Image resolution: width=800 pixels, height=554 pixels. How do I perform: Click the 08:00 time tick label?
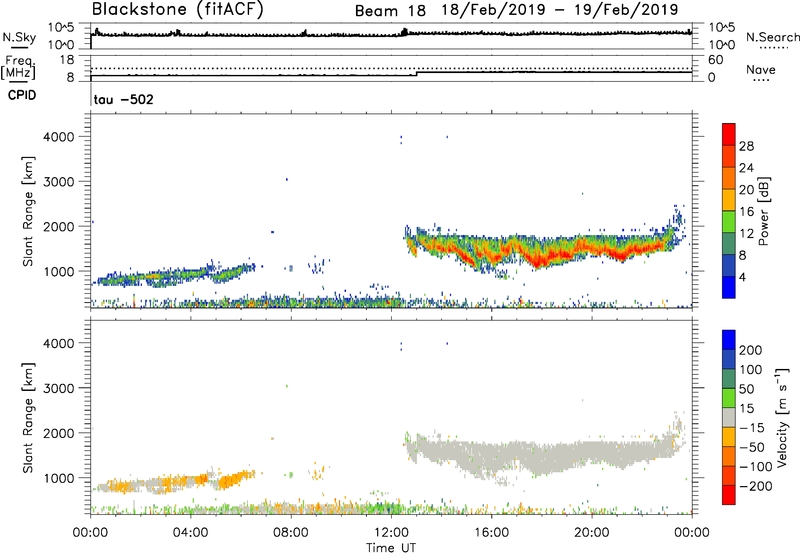(291, 533)
